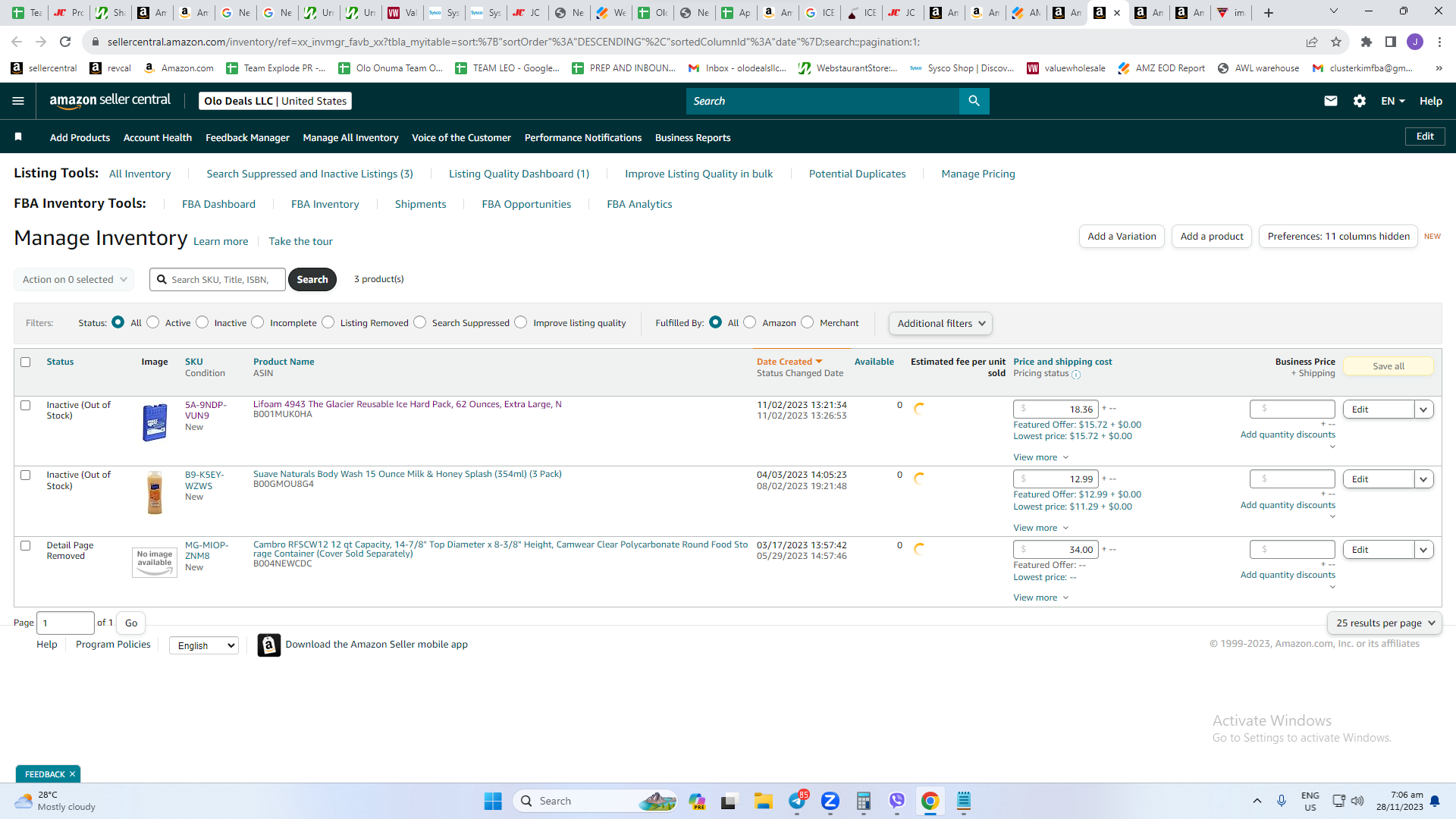This screenshot has height=819, width=1456.
Task: Open the EN language dropdown in header
Action: pyautogui.click(x=1393, y=101)
